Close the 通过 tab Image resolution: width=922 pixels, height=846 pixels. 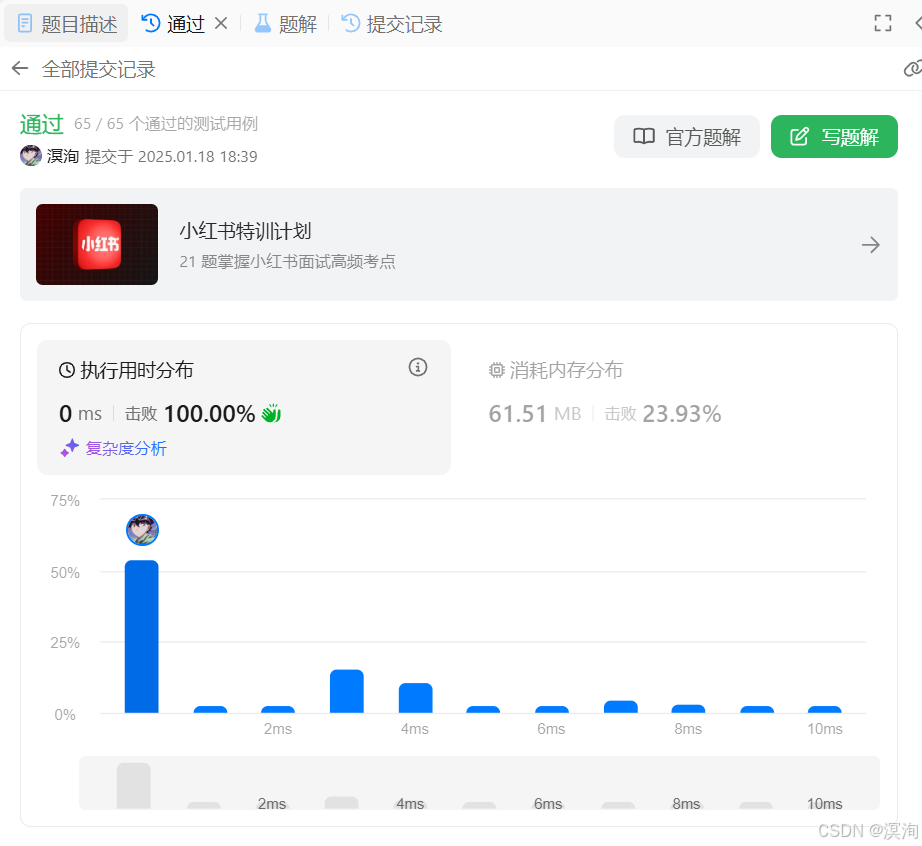[x=221, y=24]
